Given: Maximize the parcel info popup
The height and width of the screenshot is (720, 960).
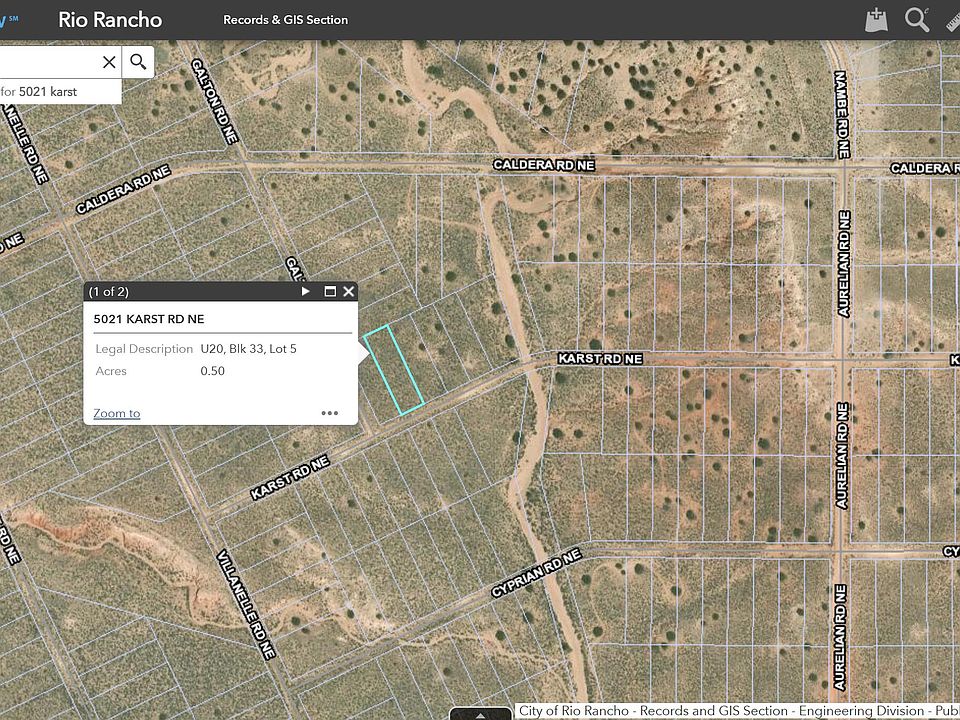Looking at the screenshot, I should [x=330, y=292].
